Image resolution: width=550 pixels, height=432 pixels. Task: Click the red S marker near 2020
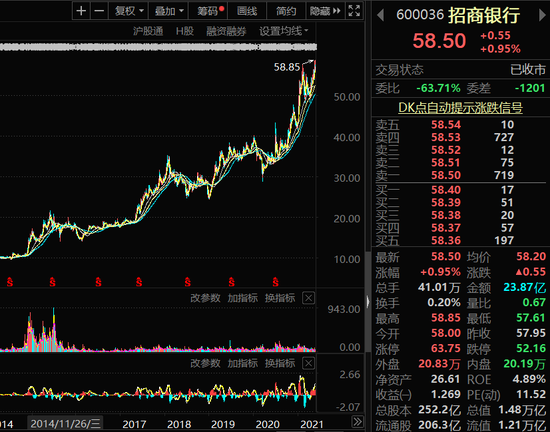click(x=275, y=282)
